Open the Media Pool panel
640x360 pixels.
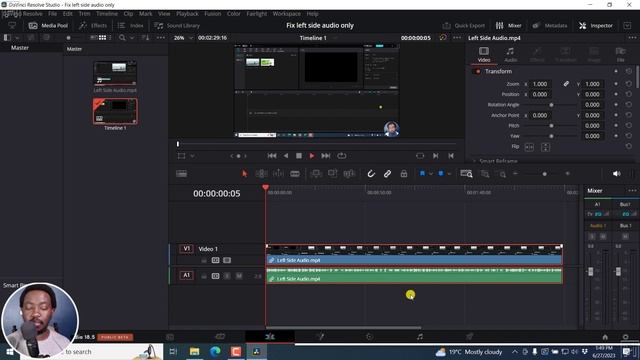pyautogui.click(x=48, y=25)
